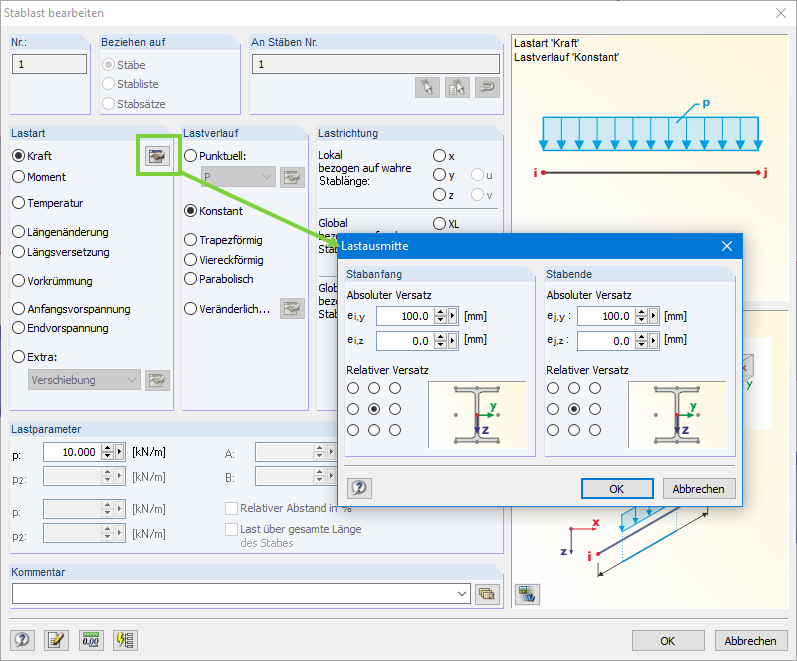Click the multi-select members icon under An Stäben Nr.
Image resolution: width=797 pixels, height=661 pixels.
coord(457,87)
